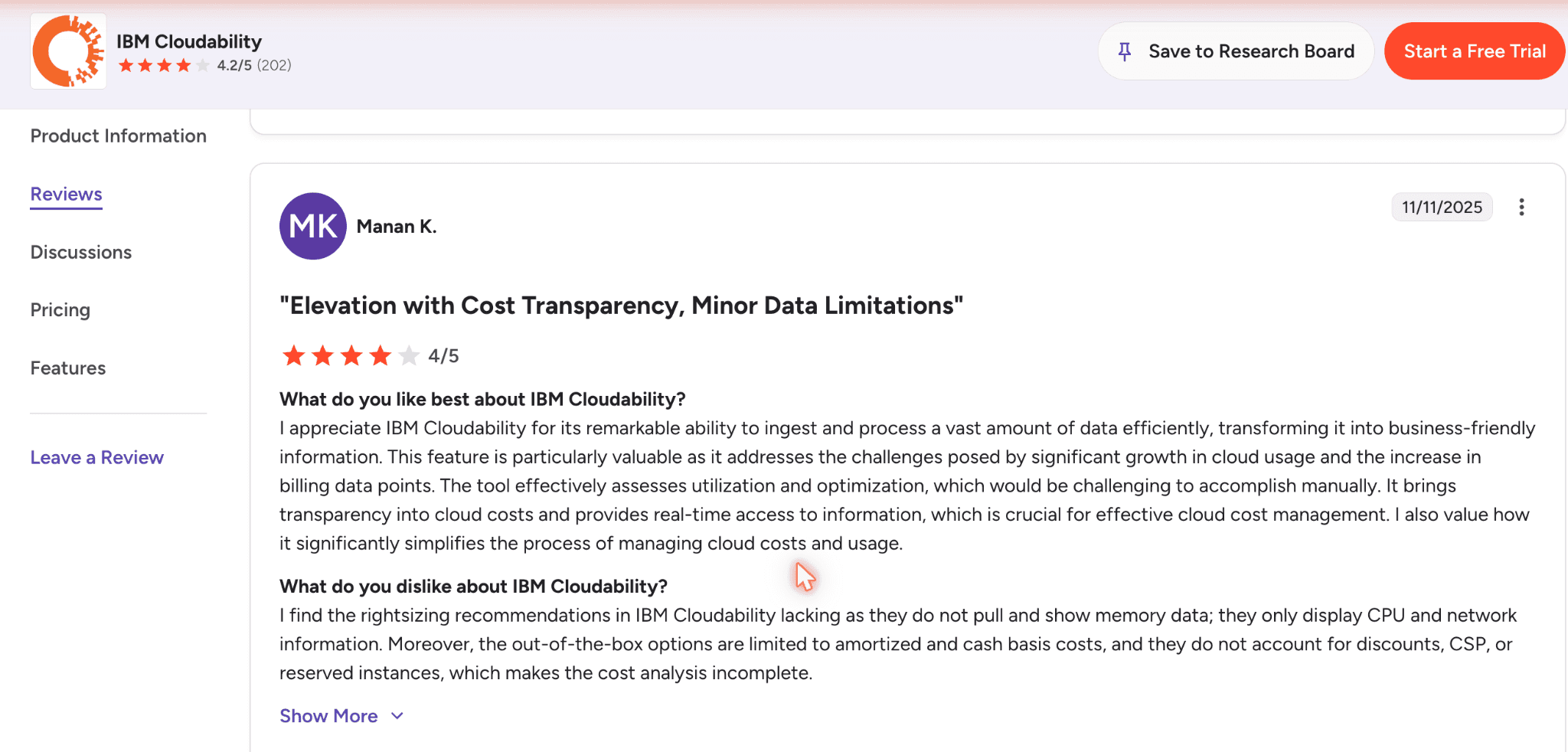Viewport: 1568px width, 752px height.
Task: Expand review with Show More chevron
Action: pyautogui.click(x=397, y=716)
